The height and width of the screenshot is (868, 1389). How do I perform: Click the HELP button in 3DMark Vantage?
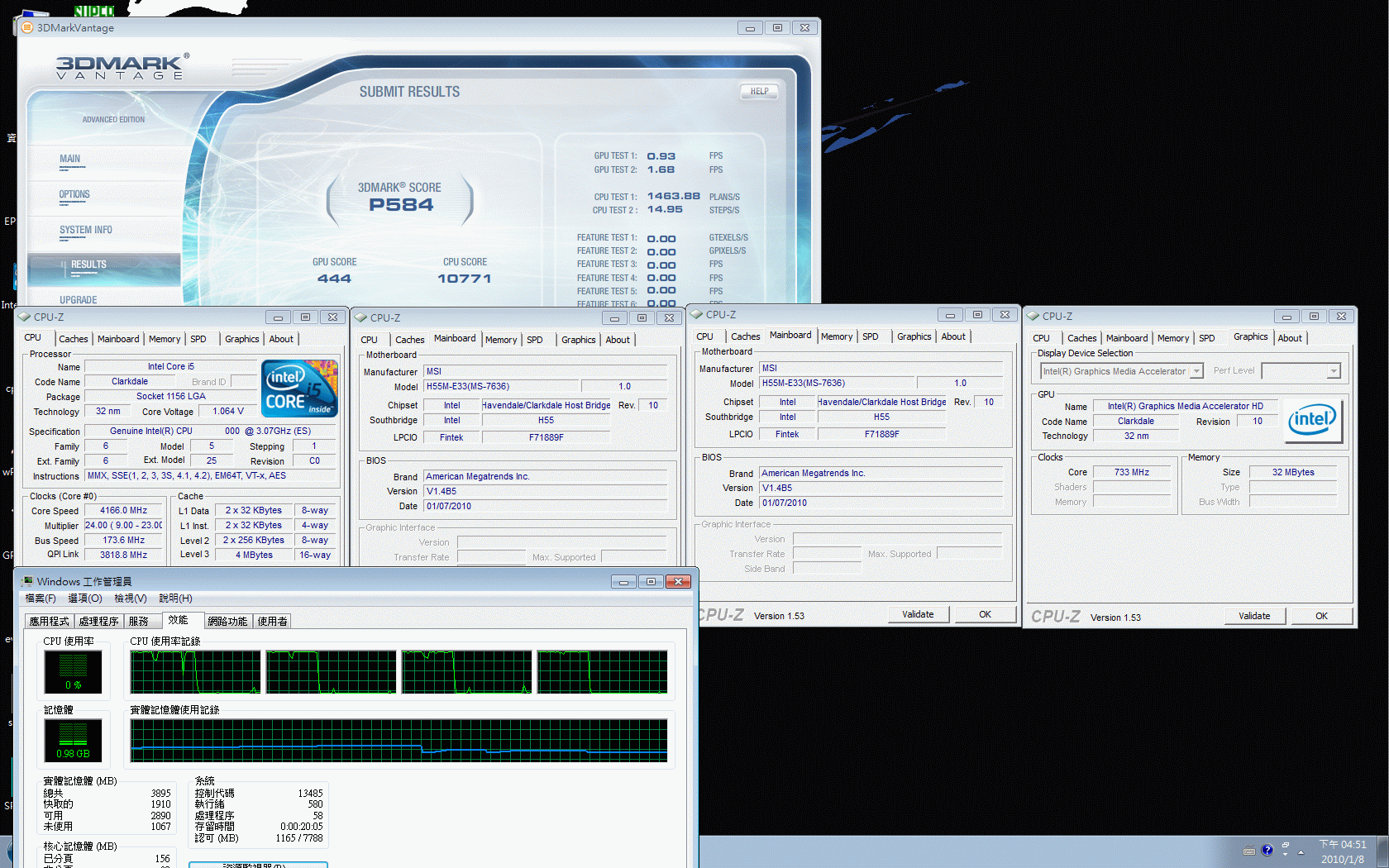pos(759,91)
